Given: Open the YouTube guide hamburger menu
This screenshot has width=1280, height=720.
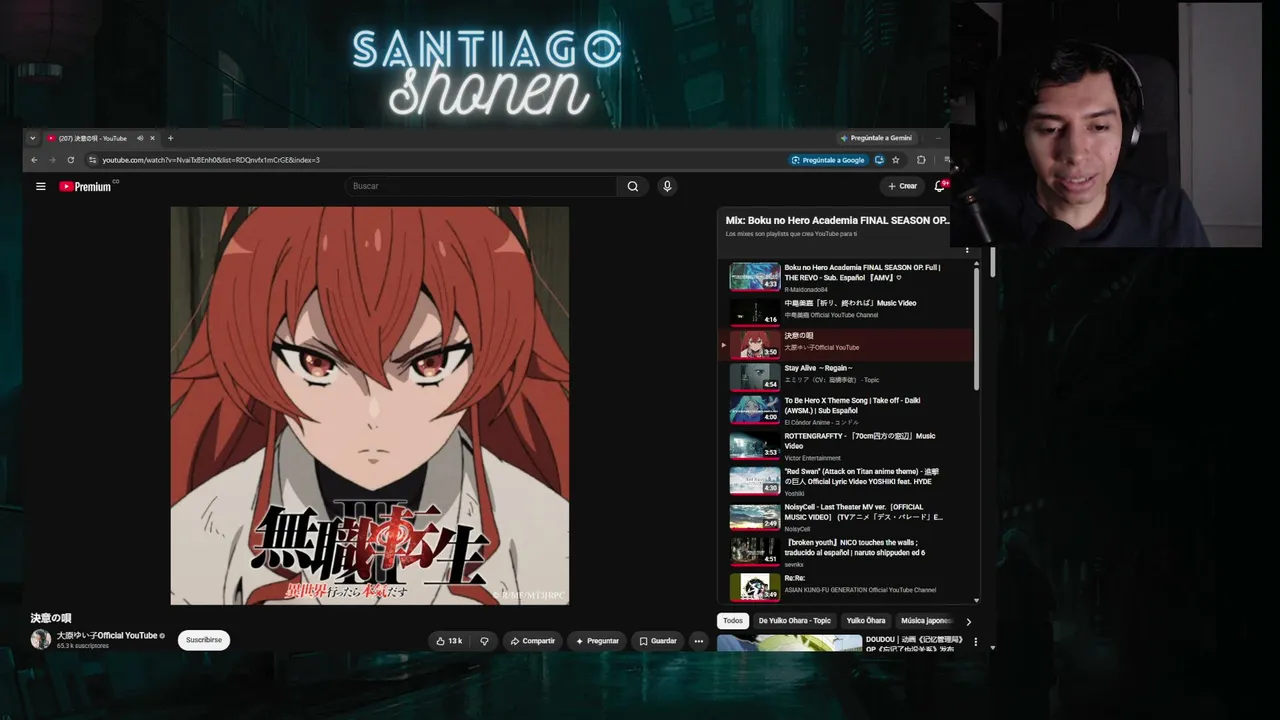Looking at the screenshot, I should [40, 186].
